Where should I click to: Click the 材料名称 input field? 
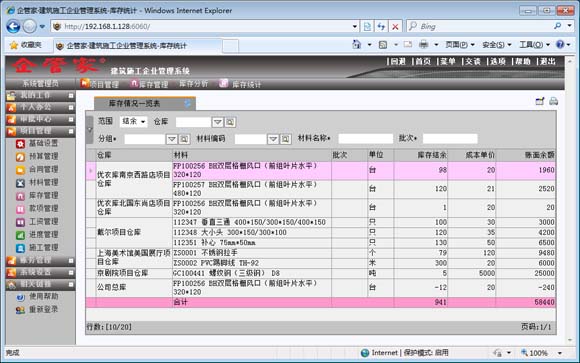coord(365,138)
